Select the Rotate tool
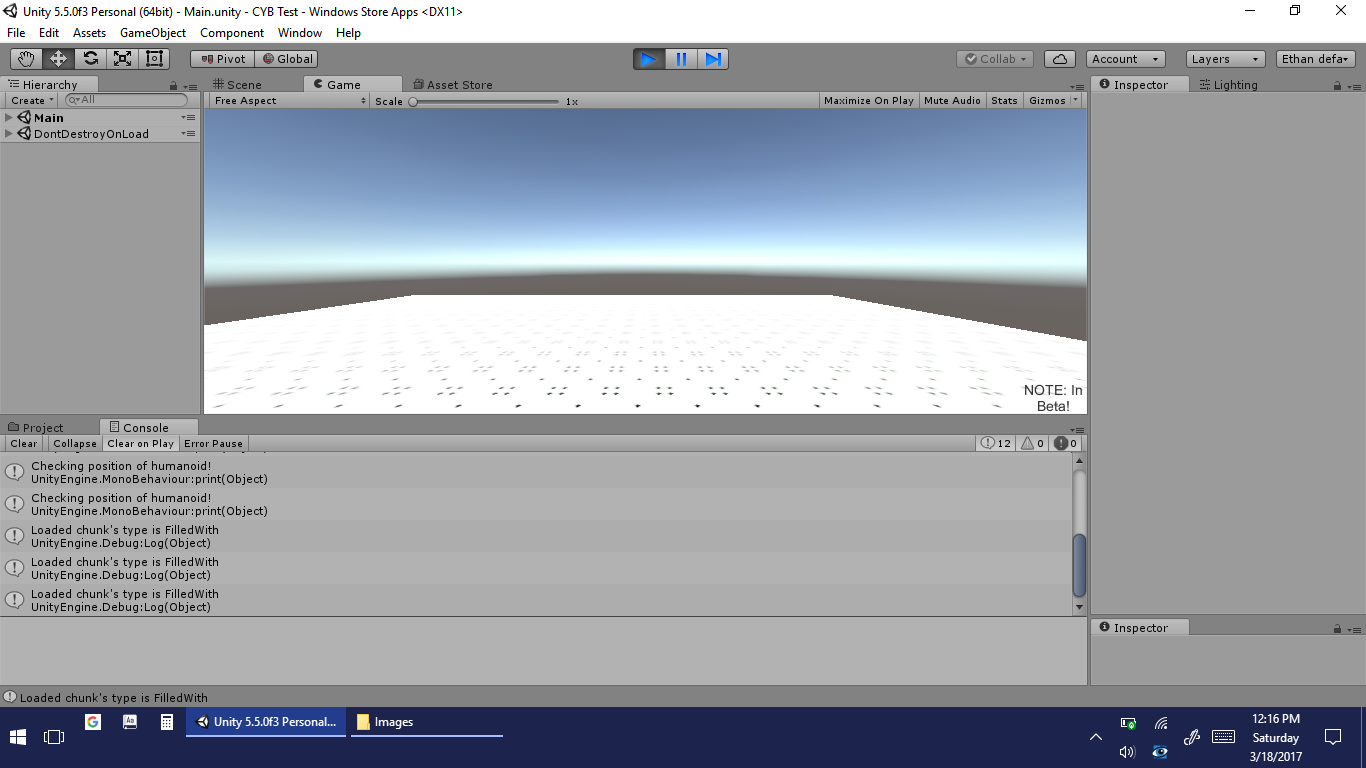The width and height of the screenshot is (1366, 768). tap(90, 59)
